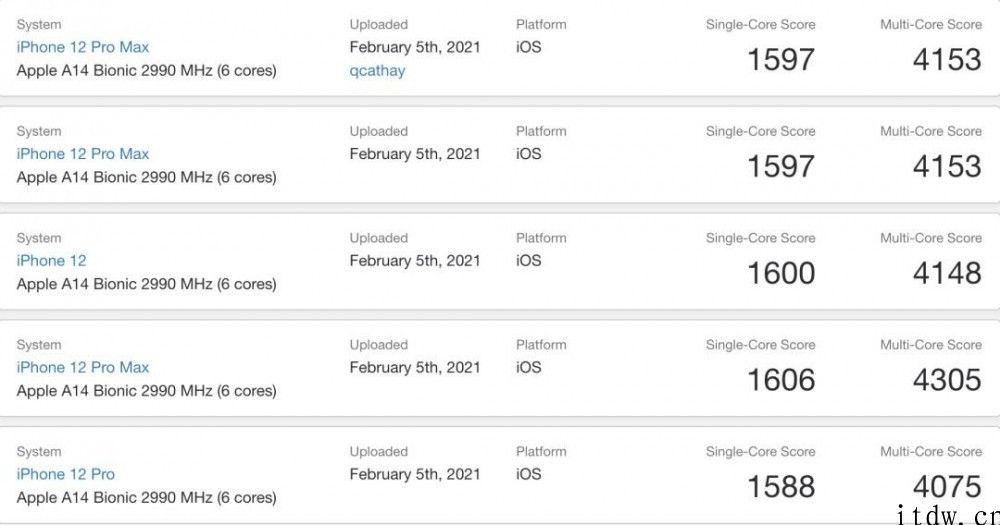Open the 1597-score iPhone 12 Pro Max without uploader name

[x=83, y=154]
